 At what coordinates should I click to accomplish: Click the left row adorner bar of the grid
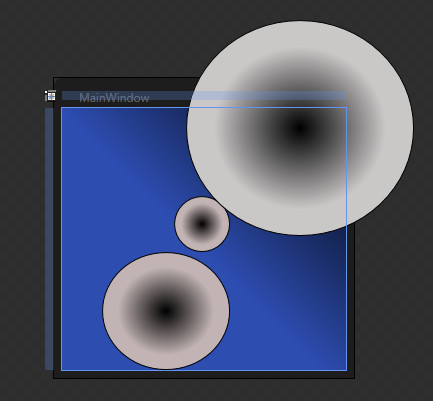[x=49, y=239]
